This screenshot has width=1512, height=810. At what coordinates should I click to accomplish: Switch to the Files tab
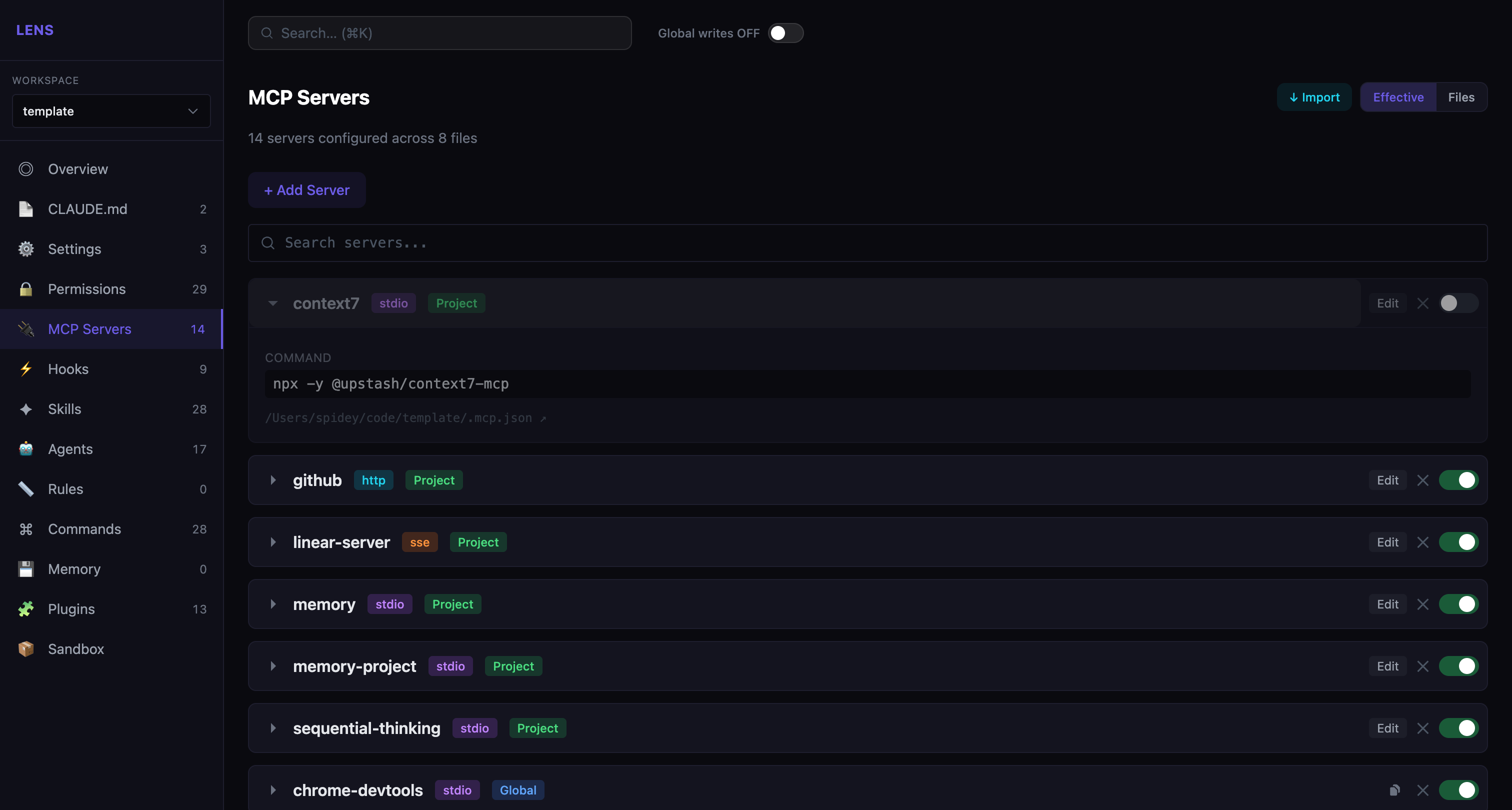coord(1461,97)
